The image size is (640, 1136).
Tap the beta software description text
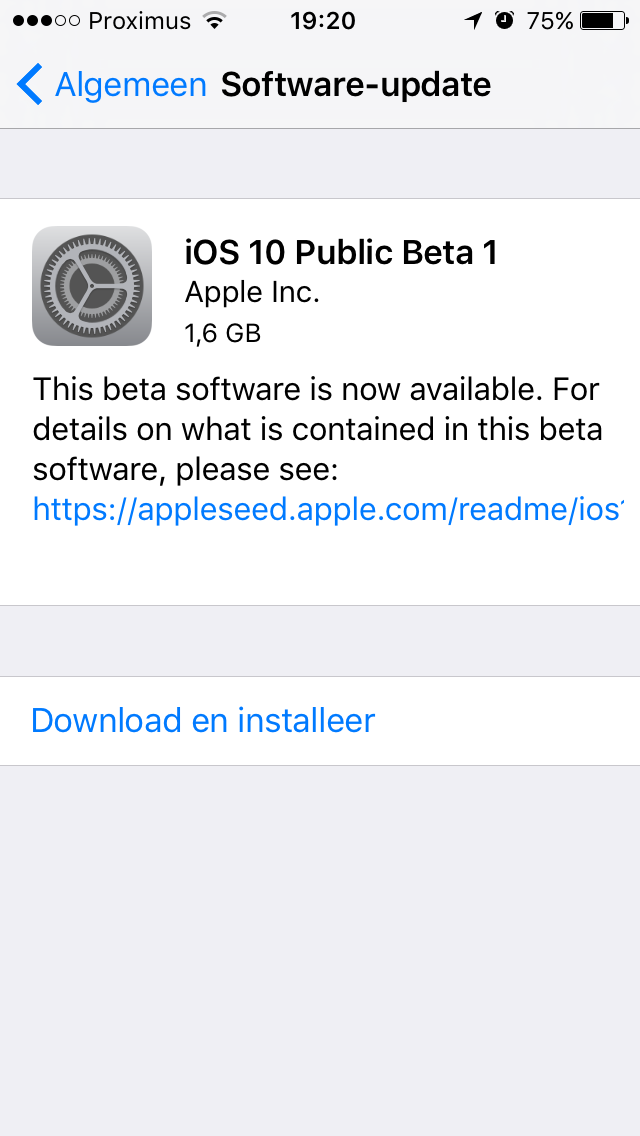(x=317, y=430)
